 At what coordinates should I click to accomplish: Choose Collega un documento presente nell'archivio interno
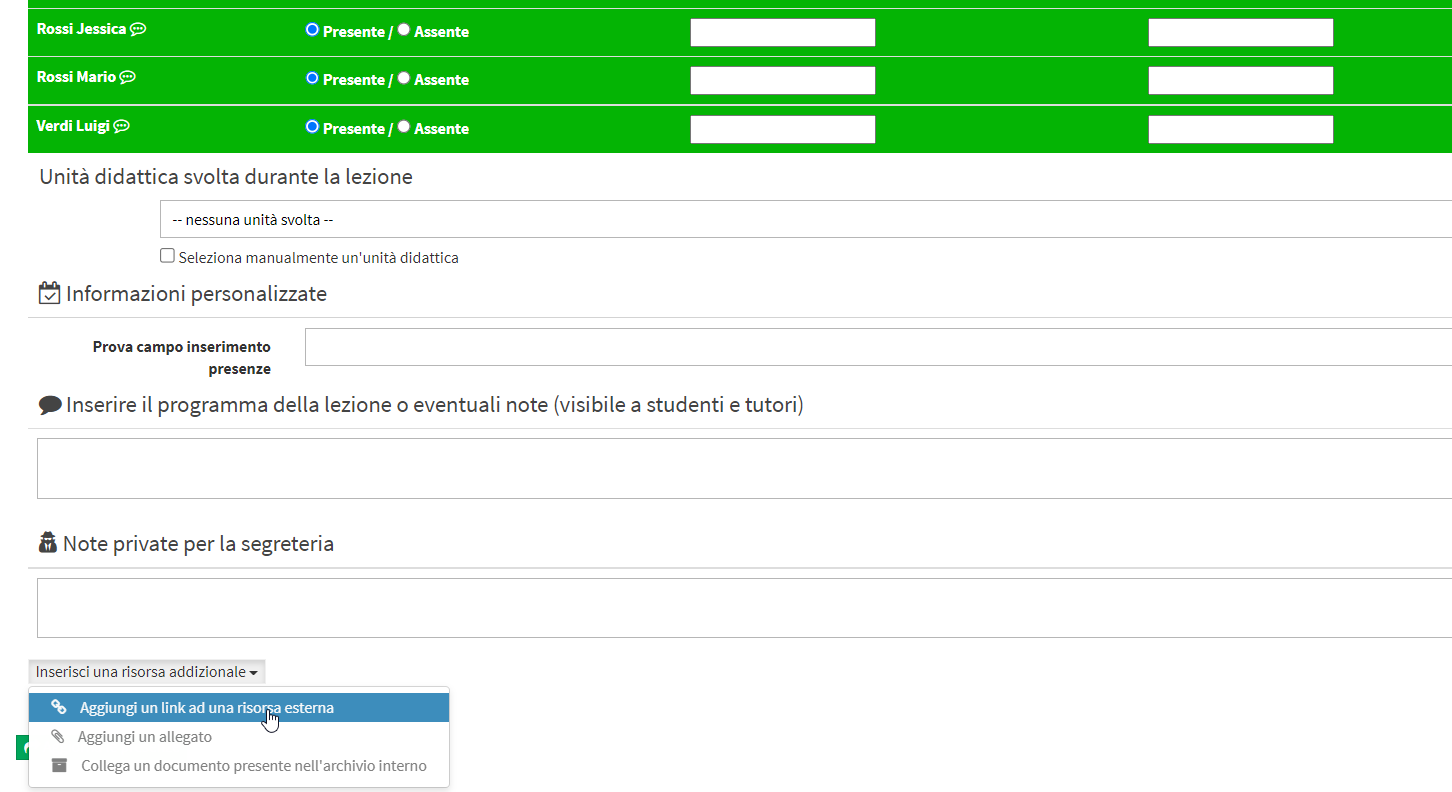pos(239,766)
